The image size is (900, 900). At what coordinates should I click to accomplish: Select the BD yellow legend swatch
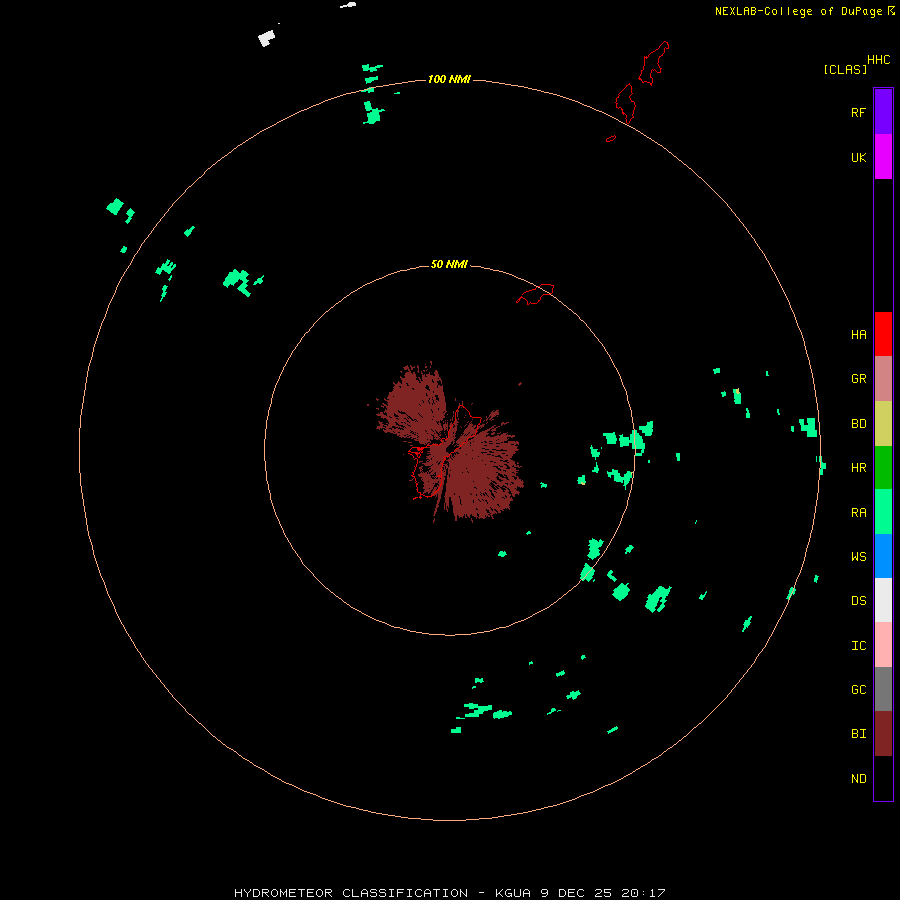pyautogui.click(x=883, y=424)
